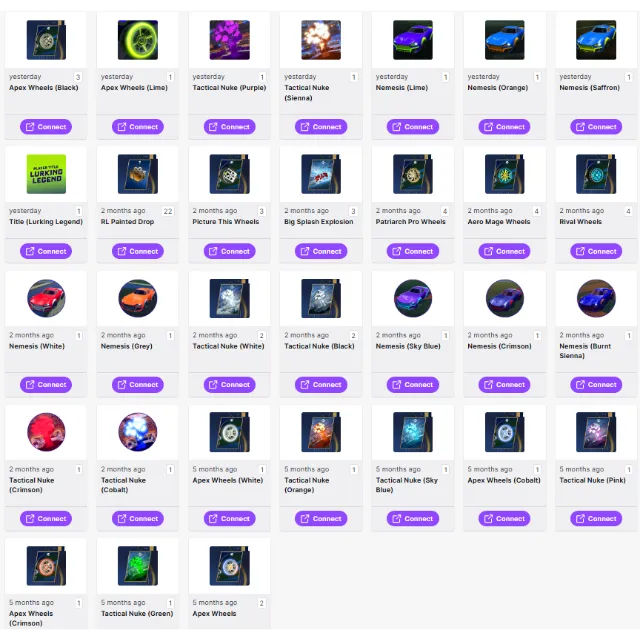This screenshot has height=640, width=640.
Task: Click the Lurking Legend title badge
Action: (46, 174)
